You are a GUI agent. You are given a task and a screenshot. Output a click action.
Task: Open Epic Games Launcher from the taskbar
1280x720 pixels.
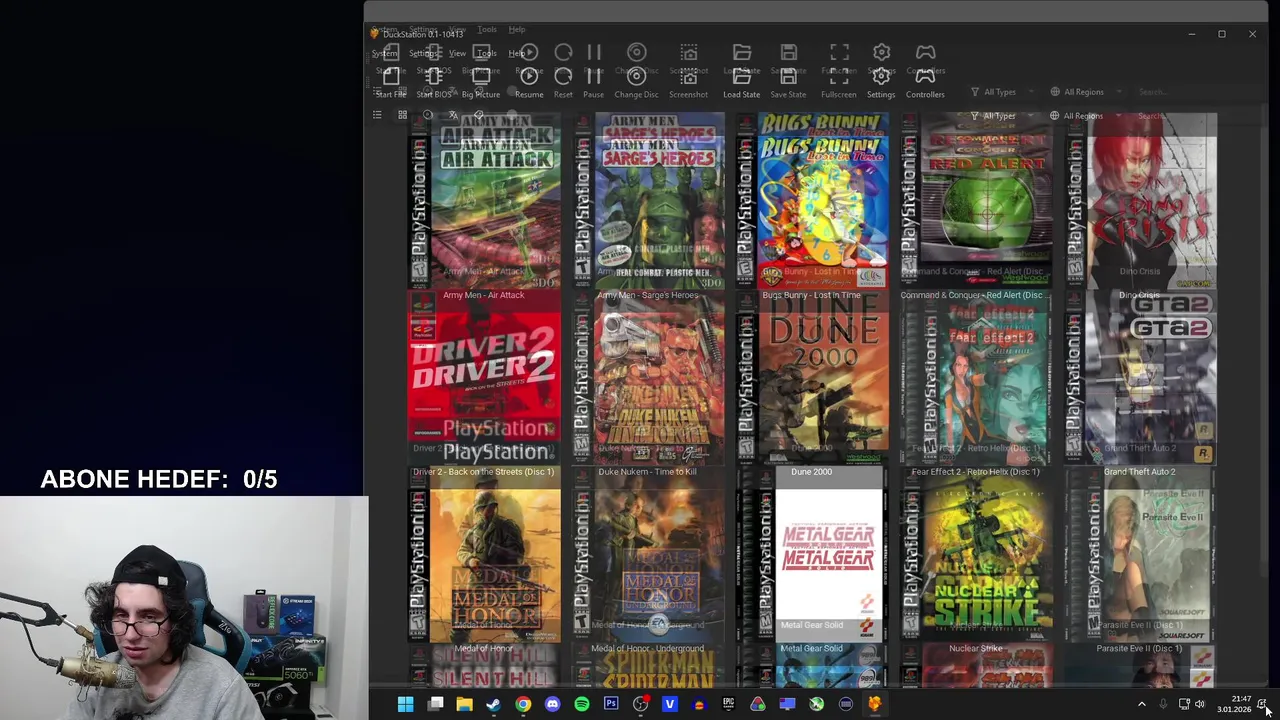pyautogui.click(x=728, y=704)
